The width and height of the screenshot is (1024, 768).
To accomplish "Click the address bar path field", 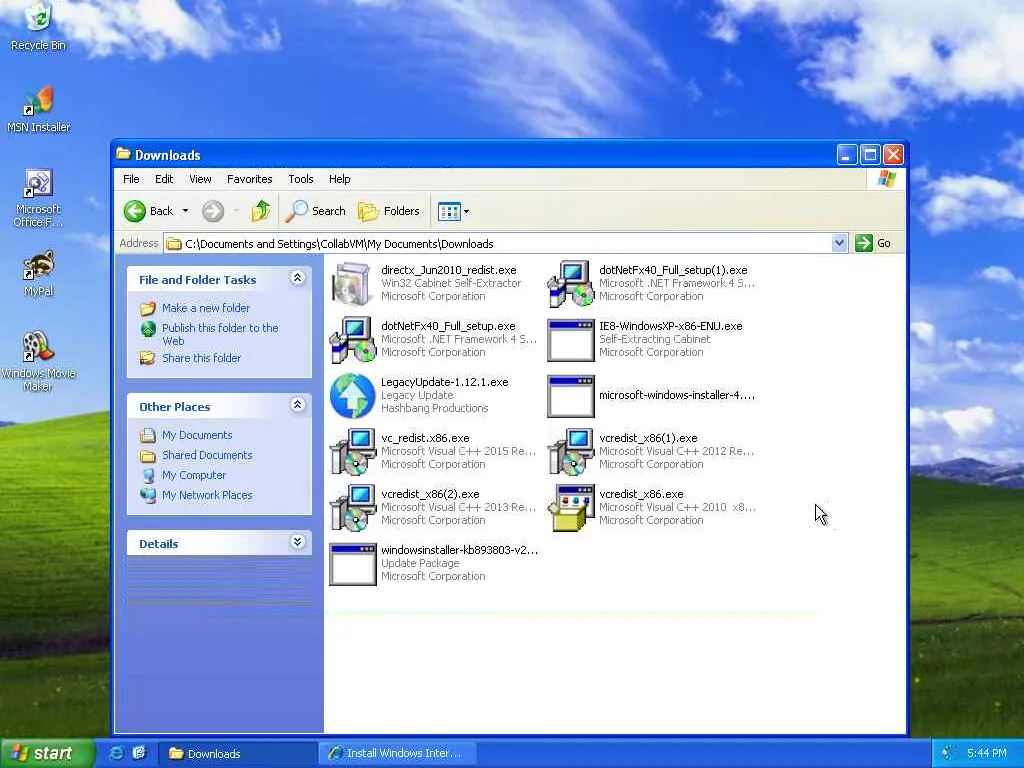I will coord(500,243).
